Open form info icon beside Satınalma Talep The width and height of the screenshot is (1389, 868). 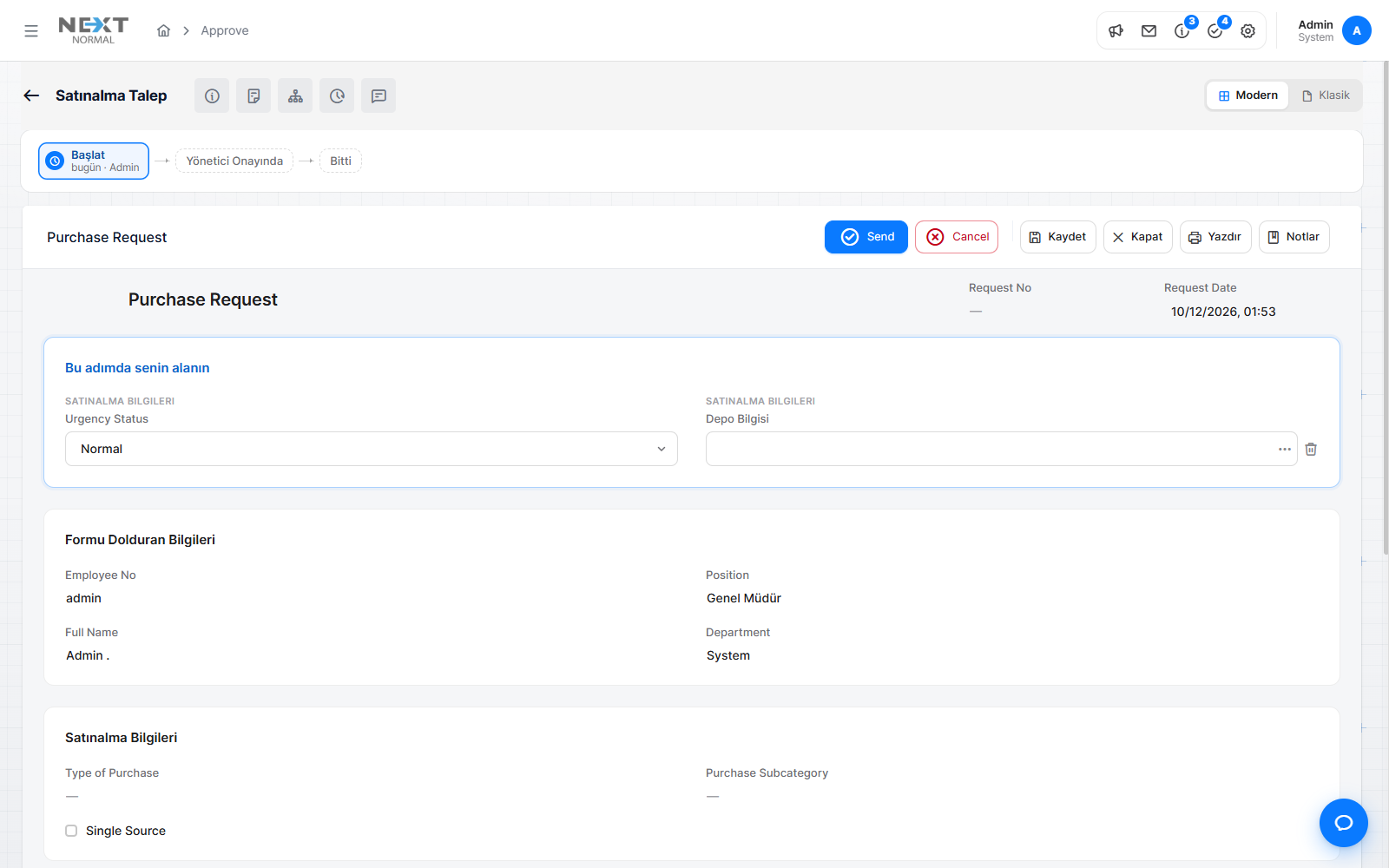click(x=212, y=95)
